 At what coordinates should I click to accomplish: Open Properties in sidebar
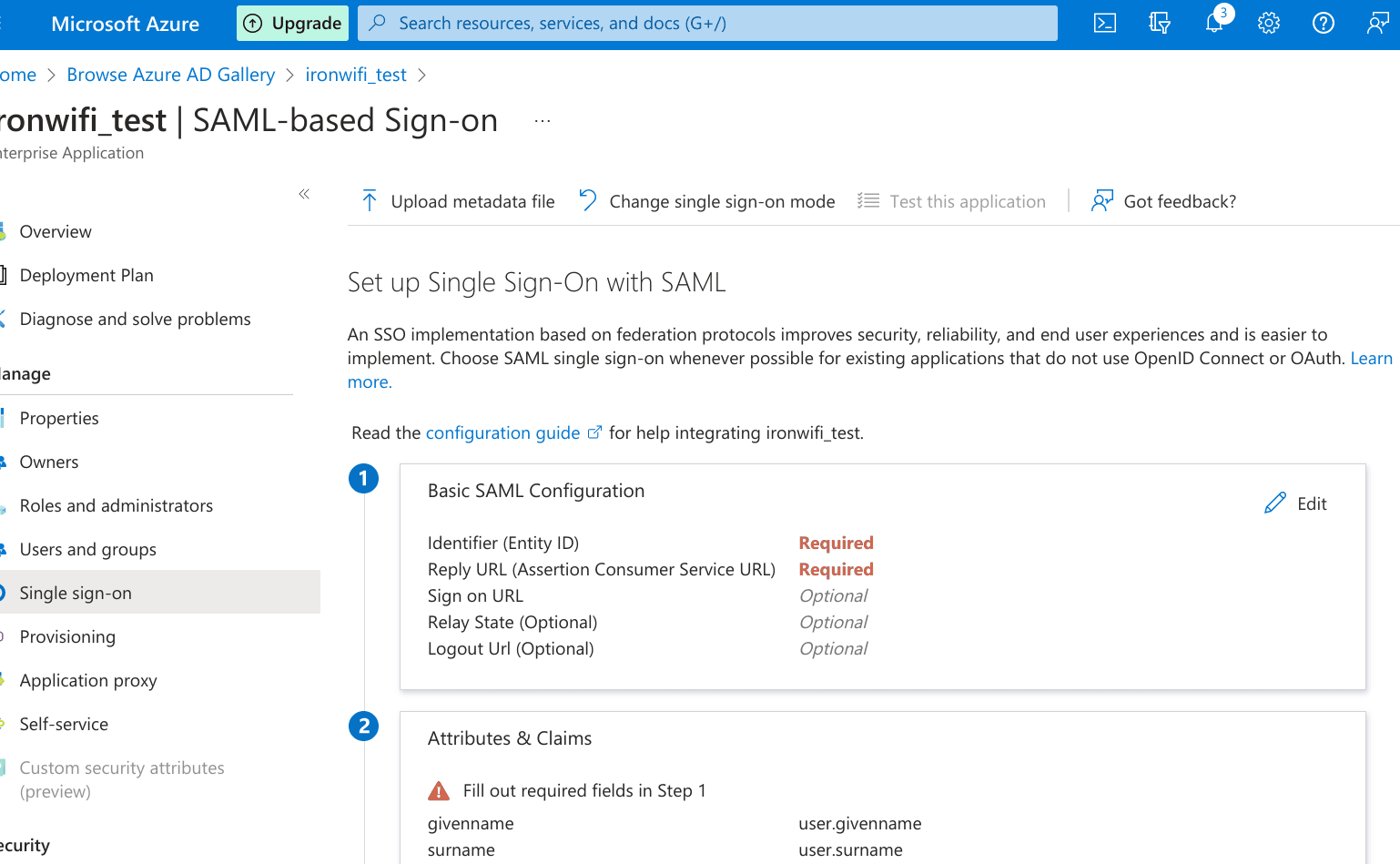click(x=59, y=418)
